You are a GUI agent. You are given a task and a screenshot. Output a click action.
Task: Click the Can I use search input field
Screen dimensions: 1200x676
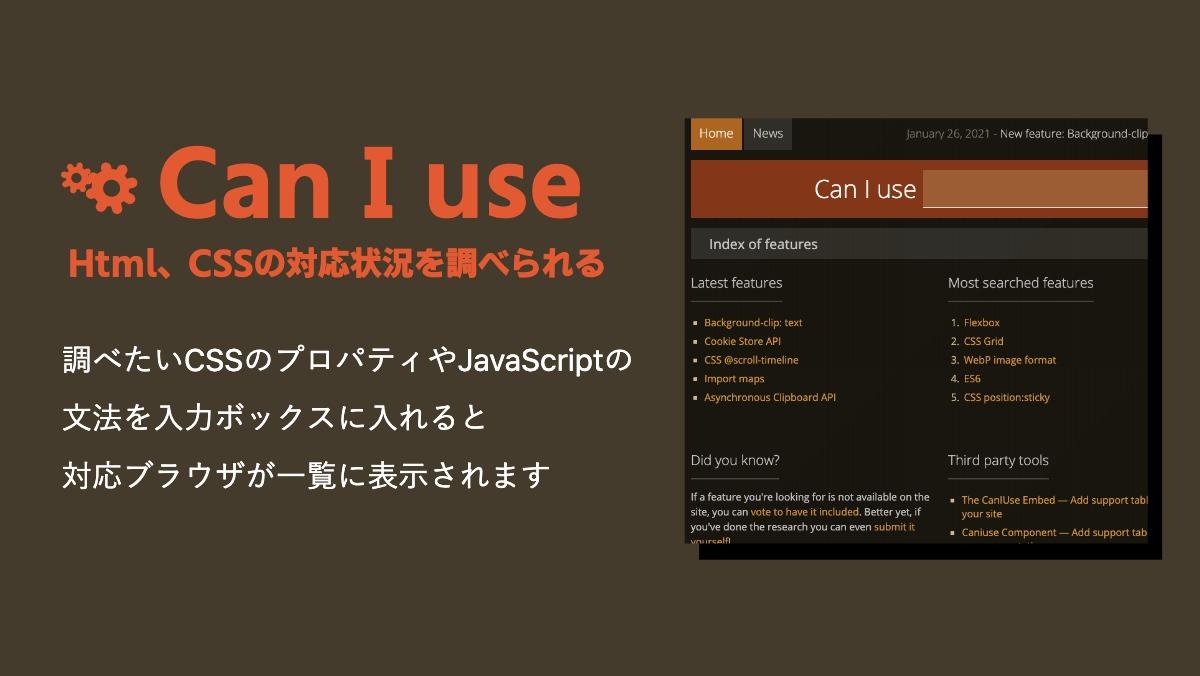coord(1035,189)
